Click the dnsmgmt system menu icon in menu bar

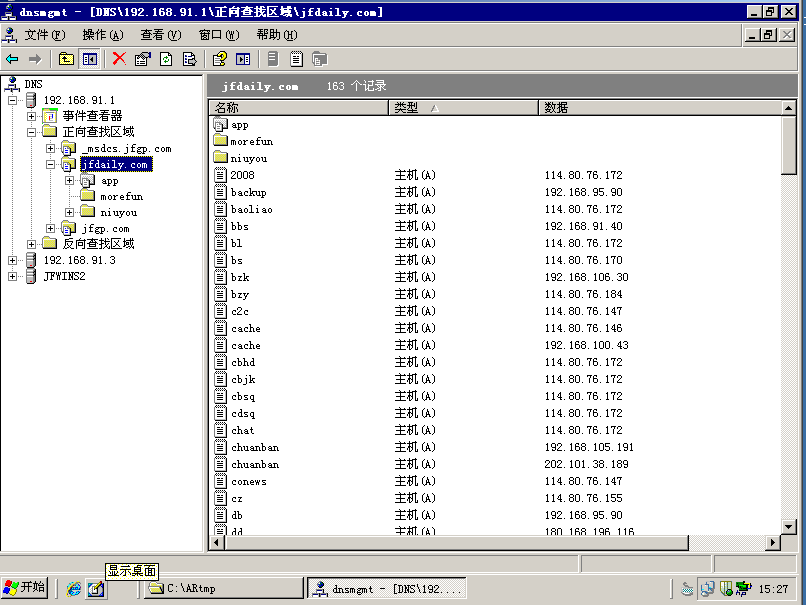[9, 35]
